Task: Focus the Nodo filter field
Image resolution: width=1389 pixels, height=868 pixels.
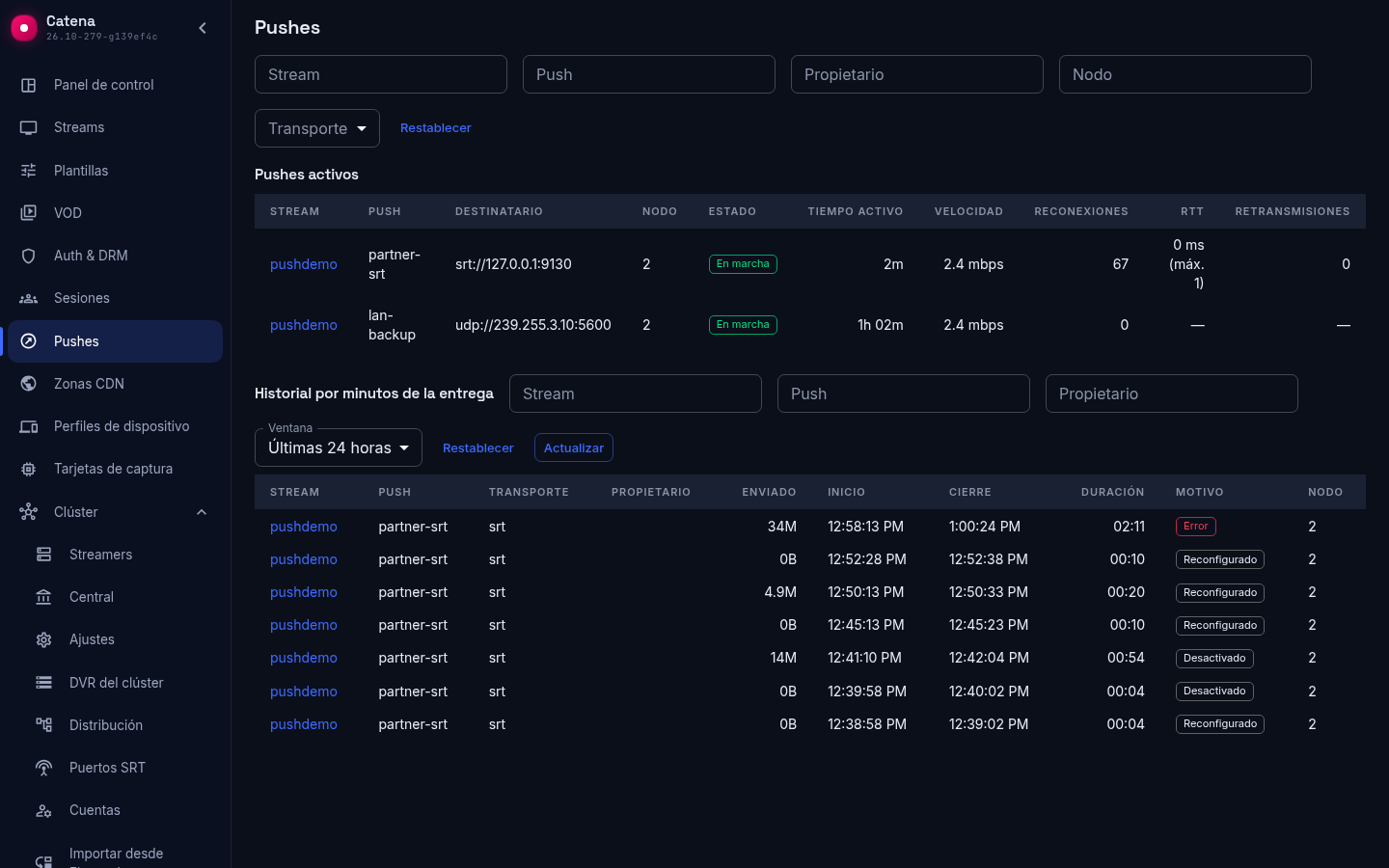Action: click(1185, 74)
